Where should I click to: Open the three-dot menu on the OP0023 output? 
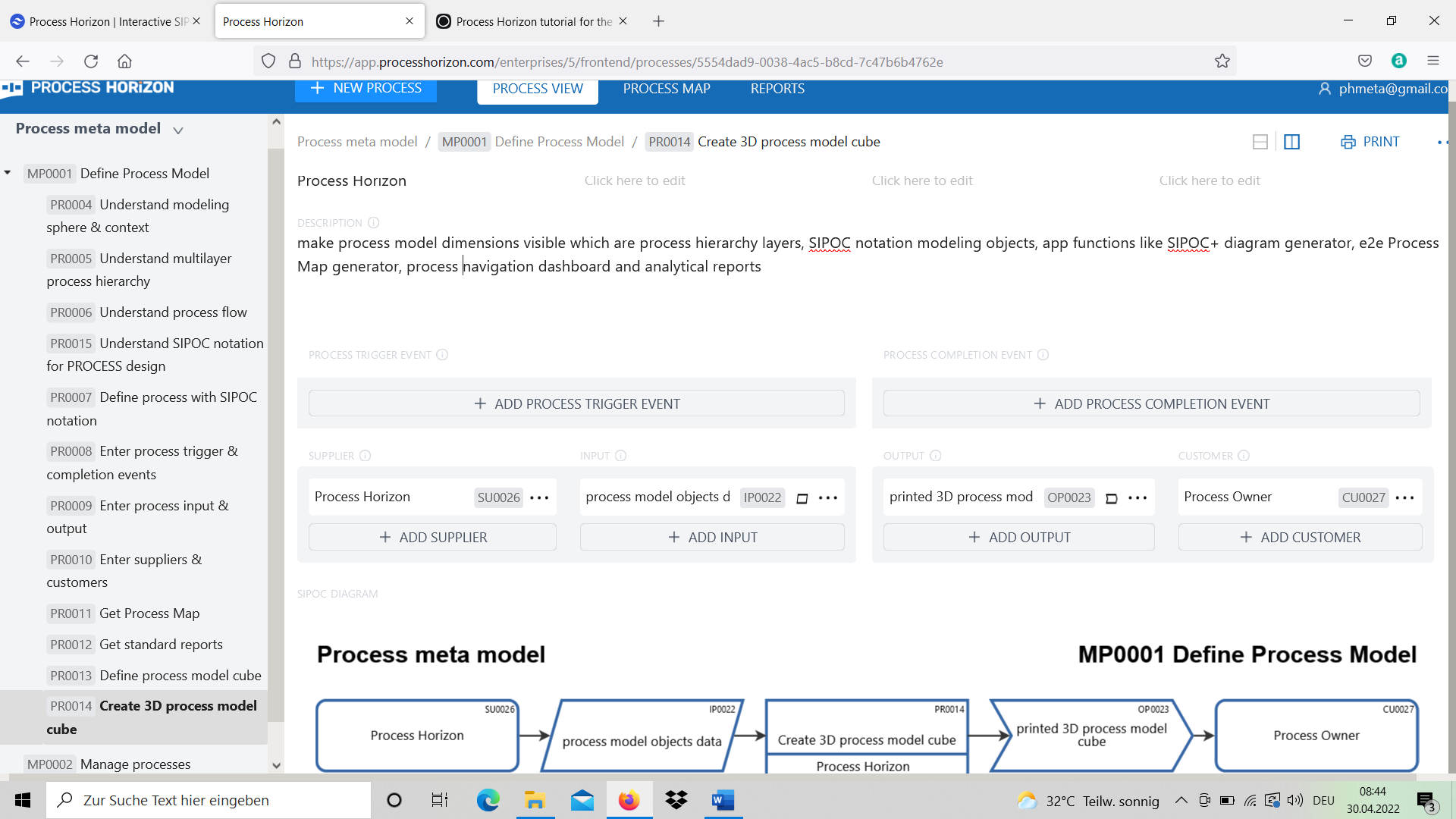tap(1137, 498)
